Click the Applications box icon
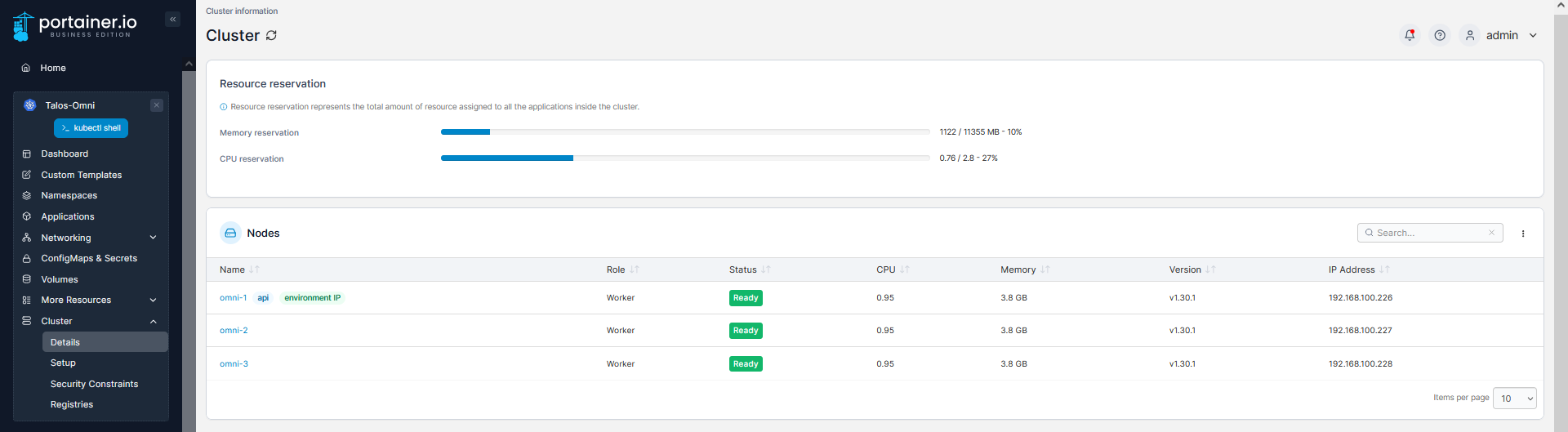Screen dimensions: 1568x432 pos(26,216)
